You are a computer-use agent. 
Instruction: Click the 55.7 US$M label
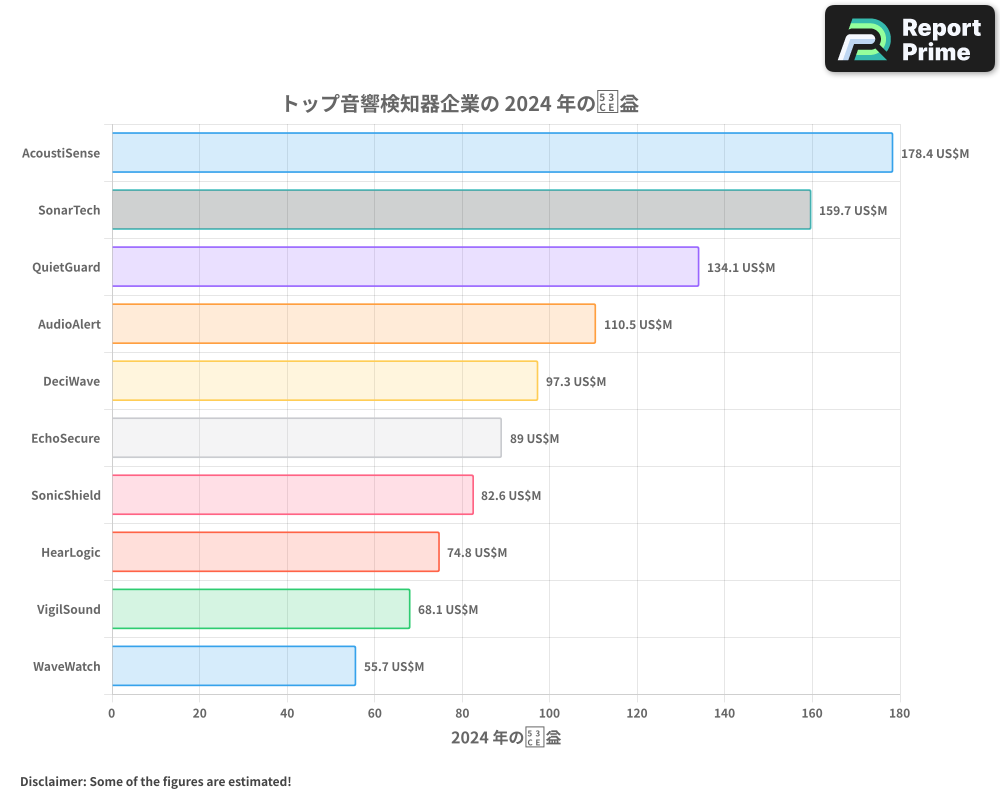(x=392, y=666)
